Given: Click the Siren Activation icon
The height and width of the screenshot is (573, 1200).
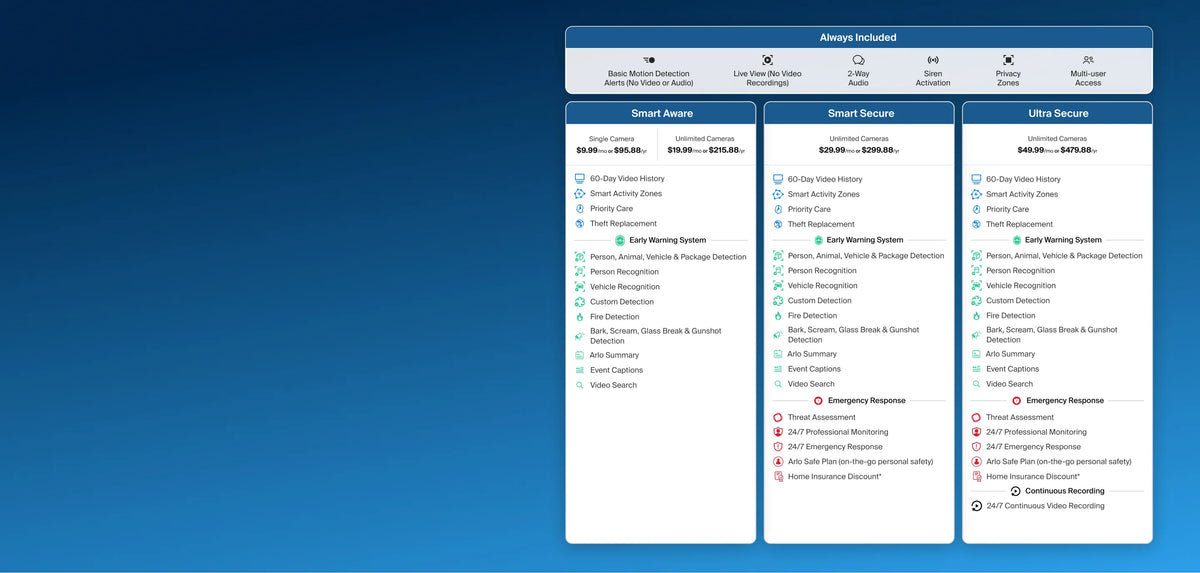Looking at the screenshot, I should coord(933,60).
